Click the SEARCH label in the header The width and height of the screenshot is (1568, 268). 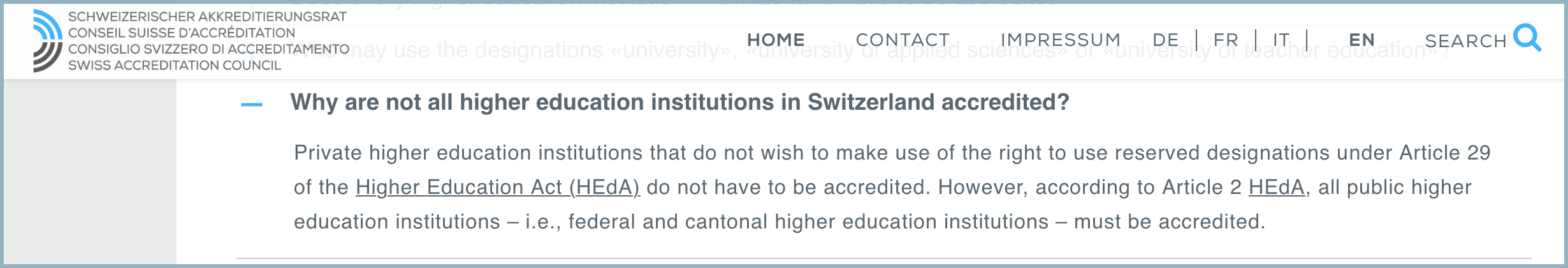tap(1465, 41)
